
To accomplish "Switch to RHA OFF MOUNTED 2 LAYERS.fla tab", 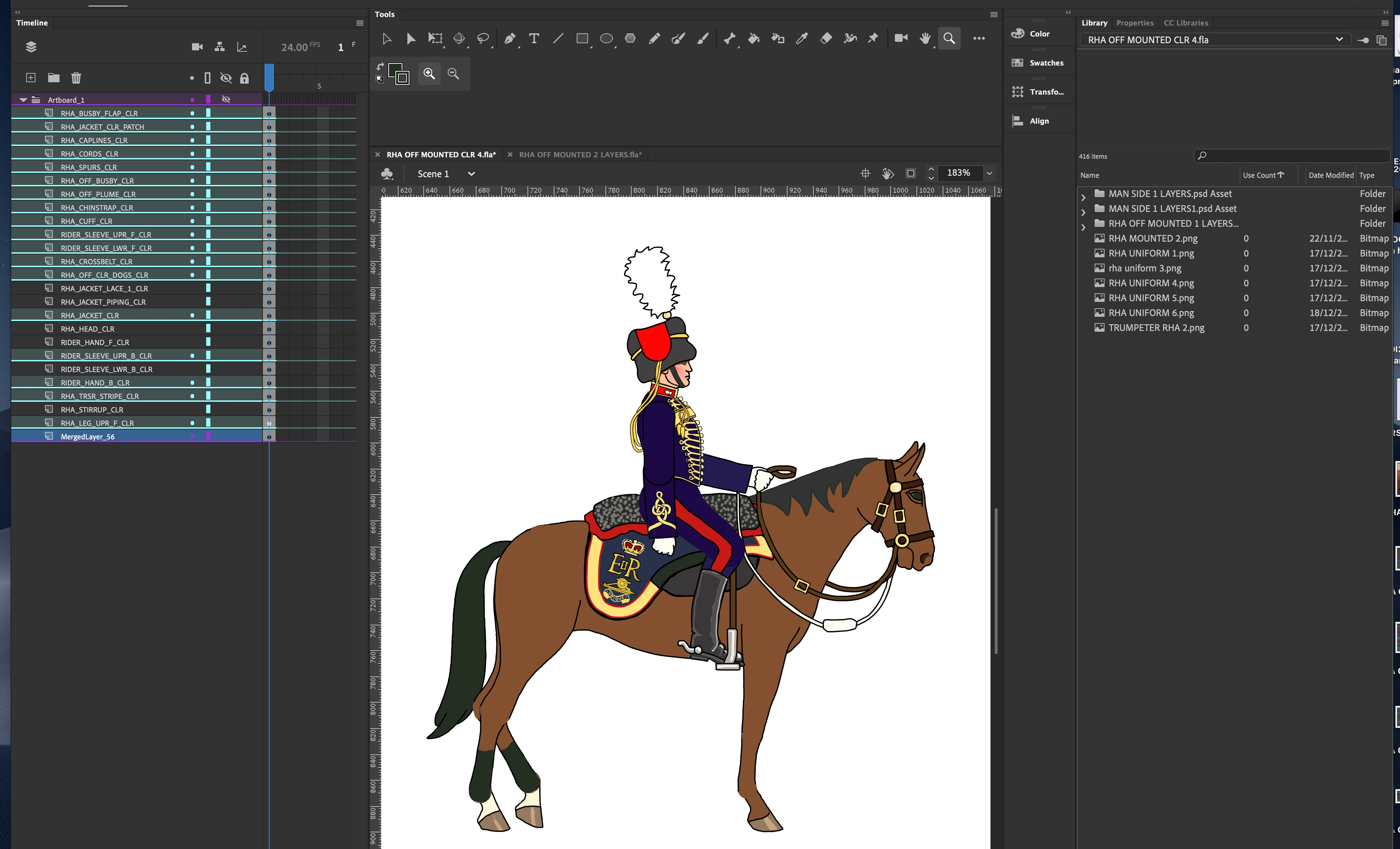I will tap(580, 154).
